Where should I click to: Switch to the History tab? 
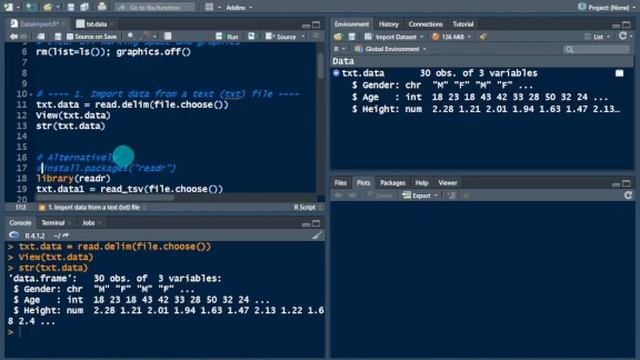[x=388, y=24]
